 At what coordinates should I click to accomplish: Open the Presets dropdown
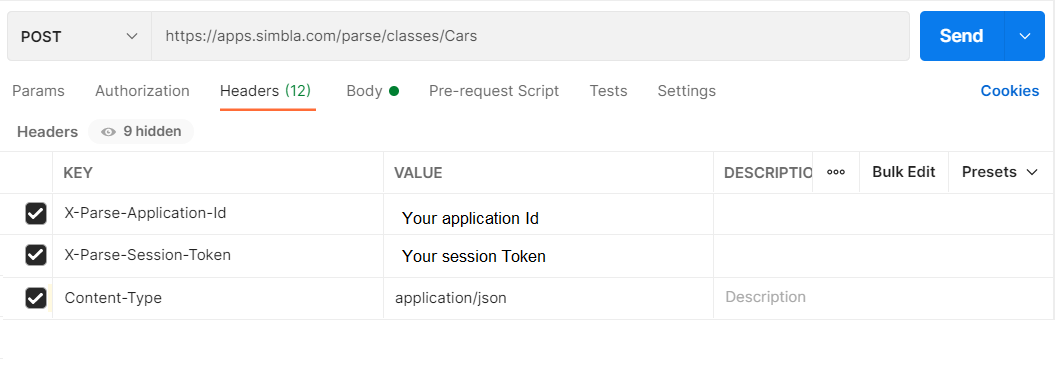tap(999, 172)
